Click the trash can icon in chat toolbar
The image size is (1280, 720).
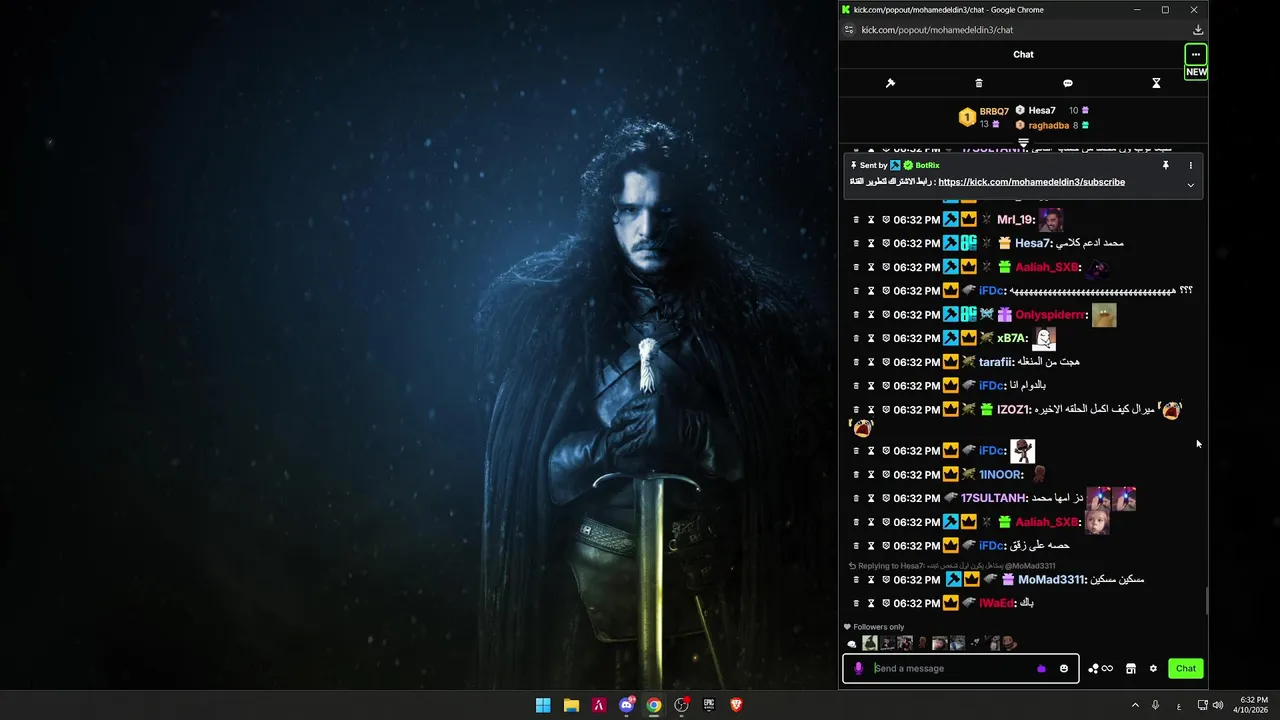tap(979, 83)
